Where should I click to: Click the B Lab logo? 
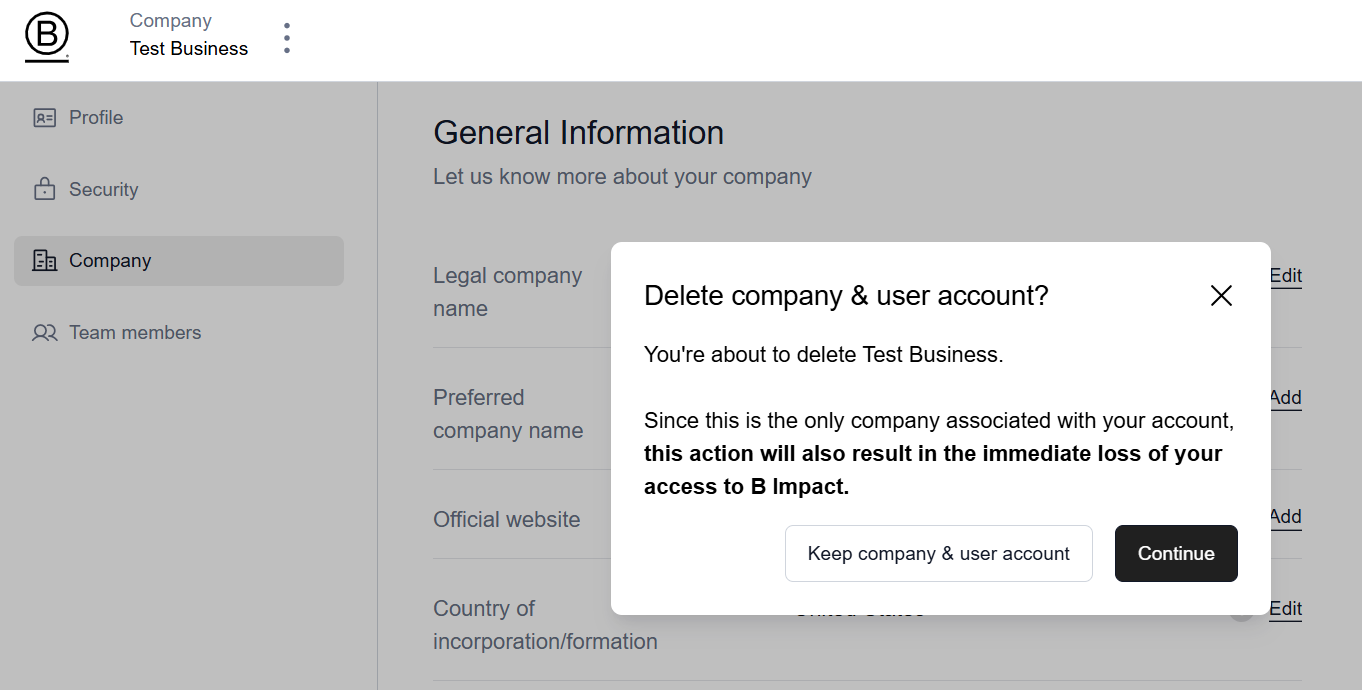tap(46, 39)
